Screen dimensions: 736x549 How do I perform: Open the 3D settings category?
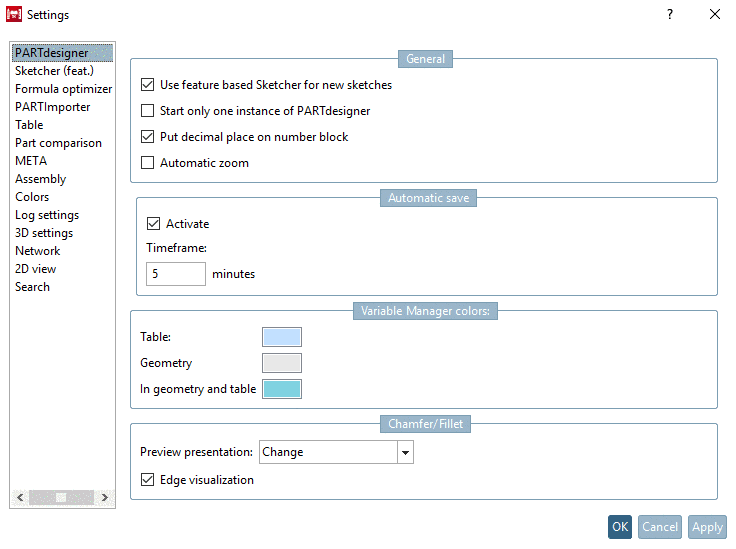(44, 233)
